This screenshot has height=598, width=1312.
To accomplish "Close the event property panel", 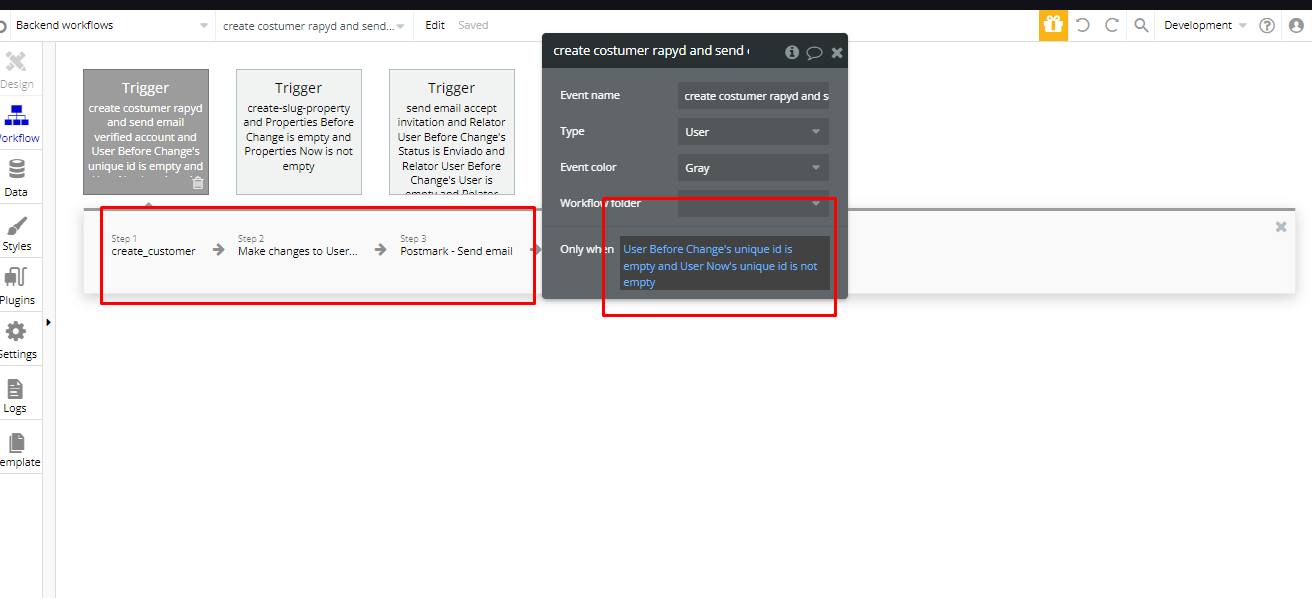I will [x=837, y=52].
